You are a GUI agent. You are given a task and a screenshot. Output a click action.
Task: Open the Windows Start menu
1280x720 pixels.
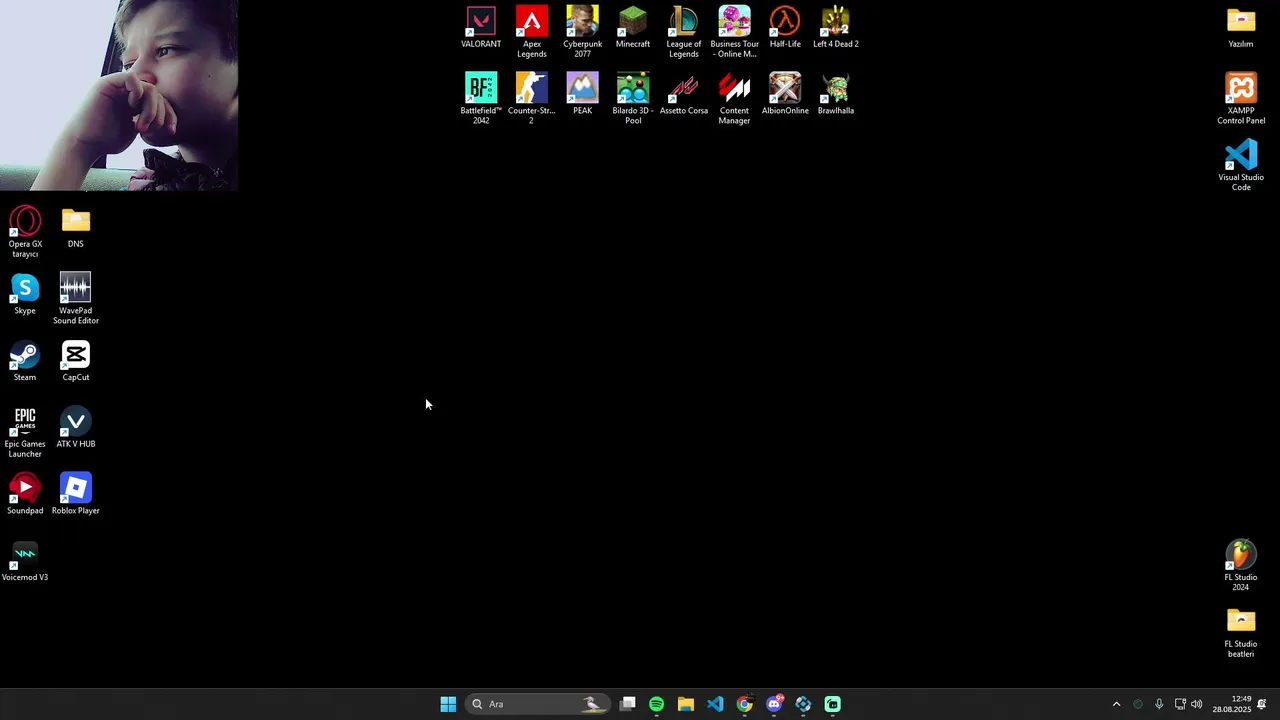click(448, 704)
